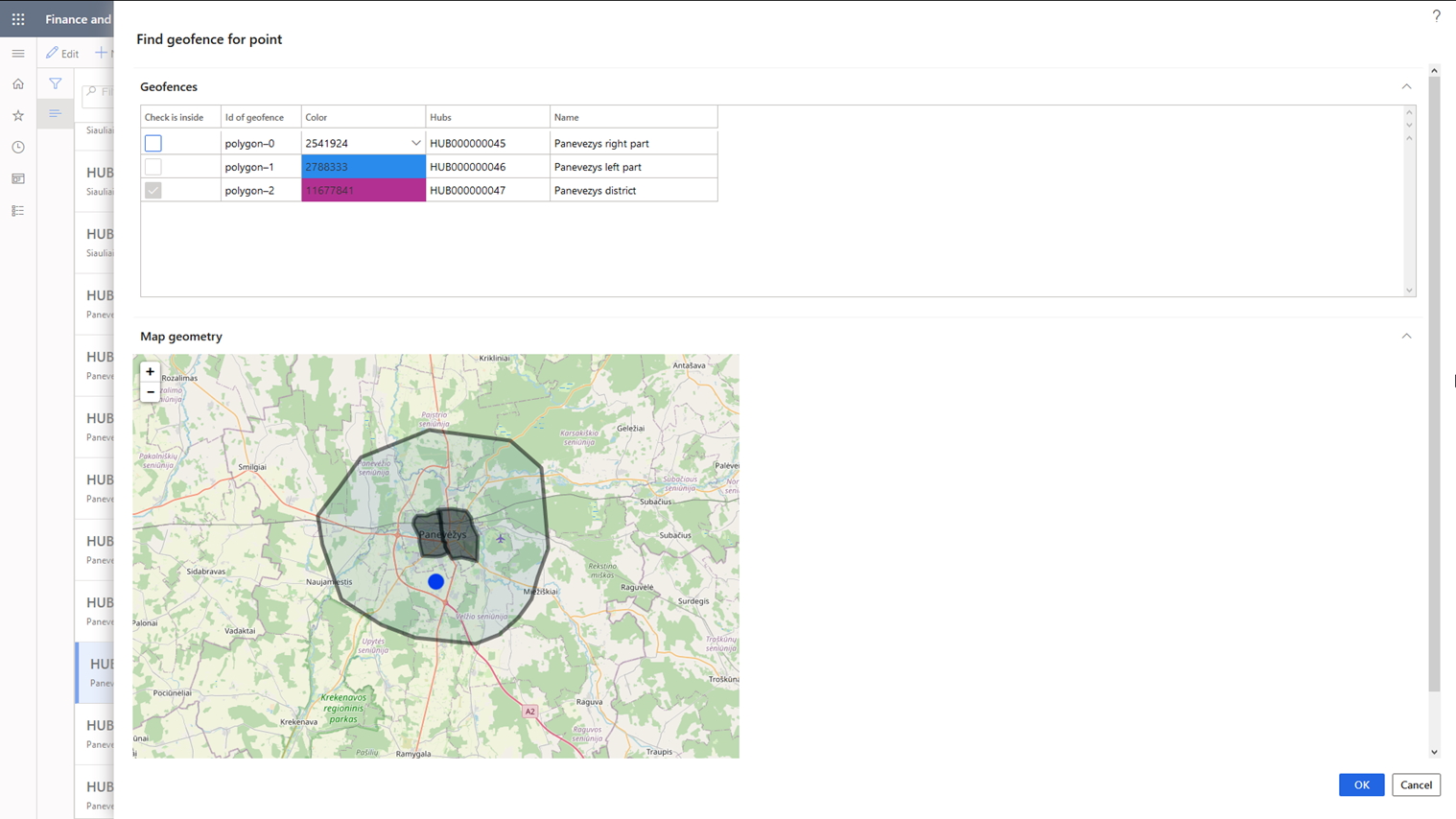This screenshot has height=819, width=1456.
Task: Open the color dropdown showing 2541924
Action: [415, 142]
